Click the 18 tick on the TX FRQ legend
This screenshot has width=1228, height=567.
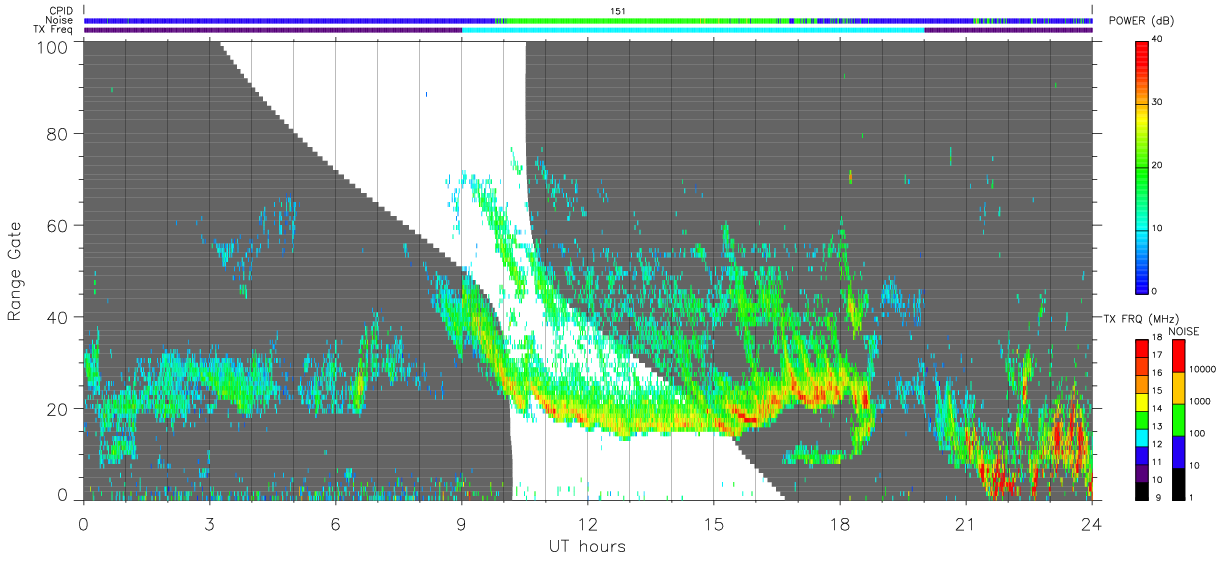click(x=1156, y=338)
